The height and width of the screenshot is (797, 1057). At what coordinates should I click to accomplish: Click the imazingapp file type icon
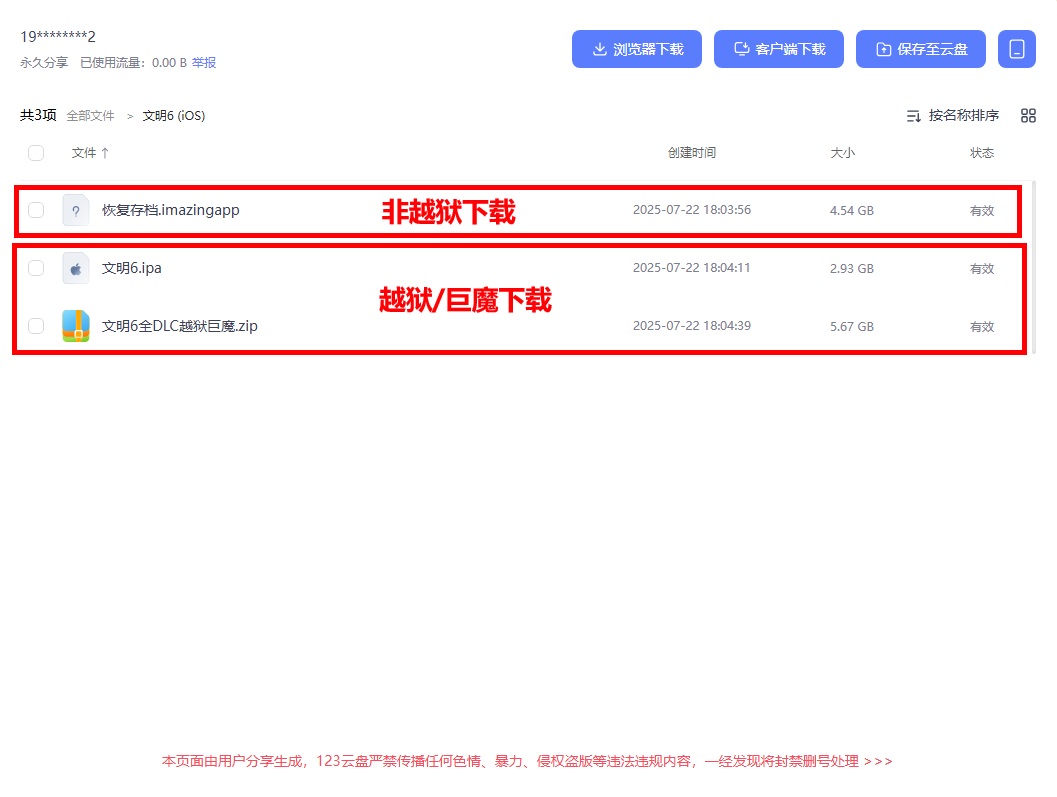click(x=75, y=210)
